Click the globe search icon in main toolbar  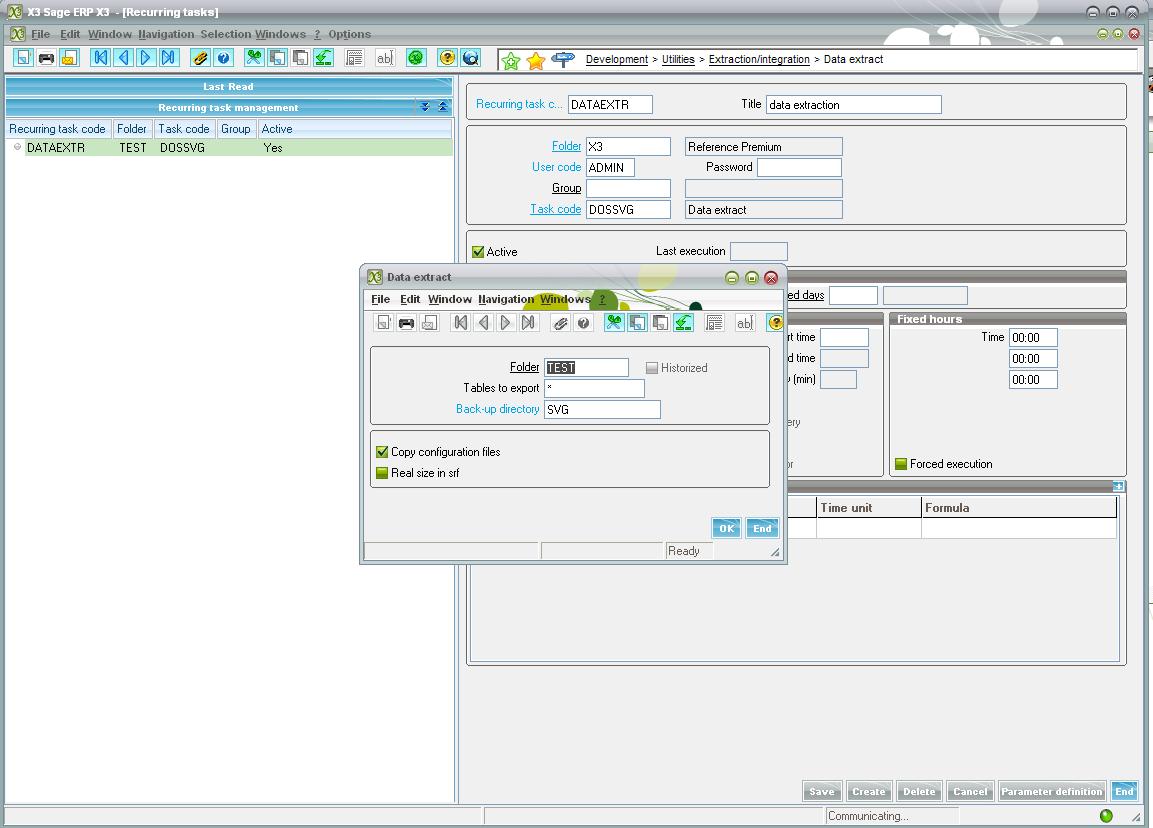click(471, 57)
